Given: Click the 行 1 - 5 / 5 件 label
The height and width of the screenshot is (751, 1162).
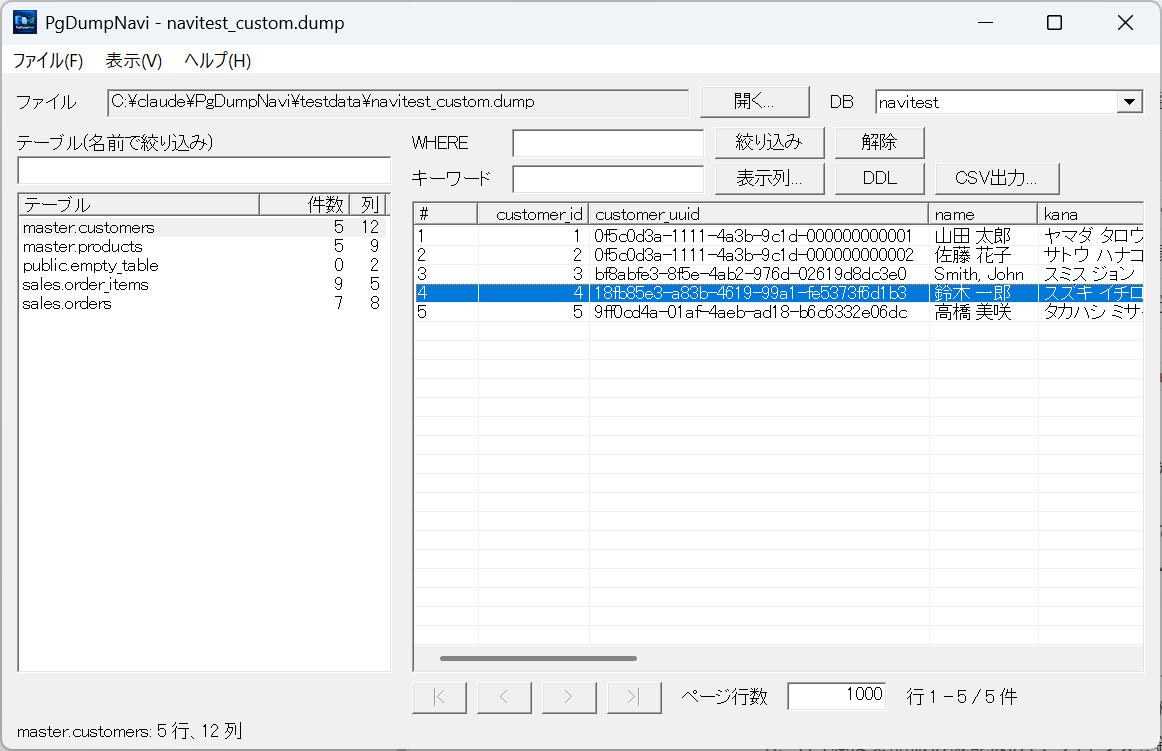Looking at the screenshot, I should click(962, 696).
